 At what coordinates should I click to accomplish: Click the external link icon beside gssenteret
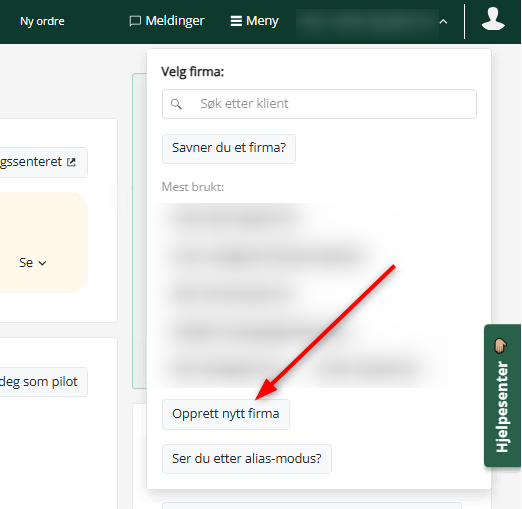[x=71, y=162]
